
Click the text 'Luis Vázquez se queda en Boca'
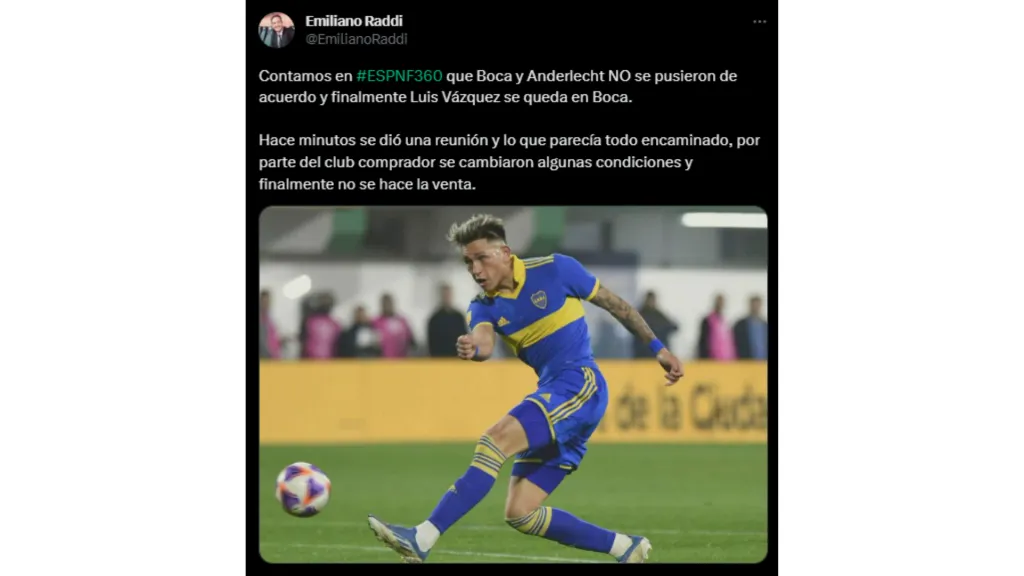521,97
